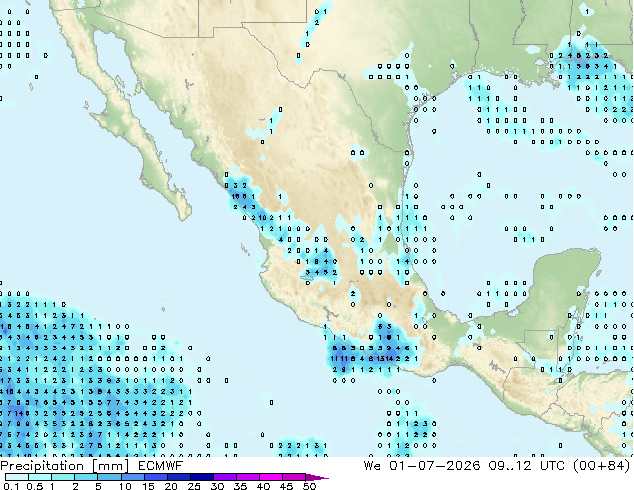Choose the 20–25 mm dark blue swatch
This screenshot has width=634, height=490.
[178, 477]
